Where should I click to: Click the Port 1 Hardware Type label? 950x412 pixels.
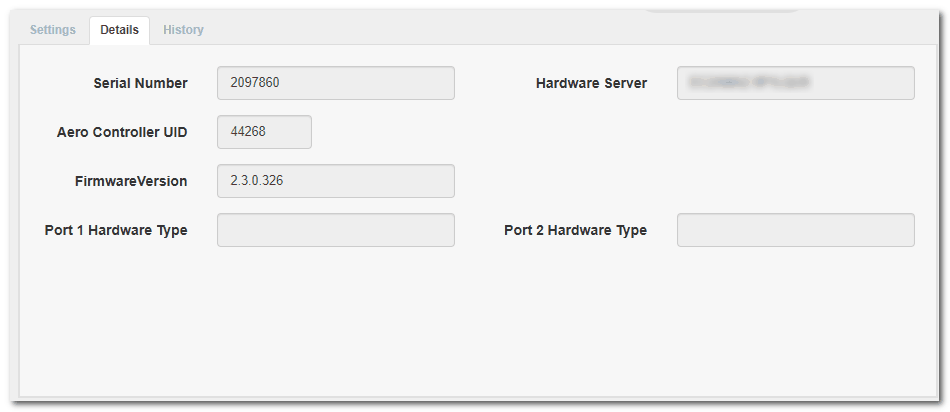click(x=116, y=230)
